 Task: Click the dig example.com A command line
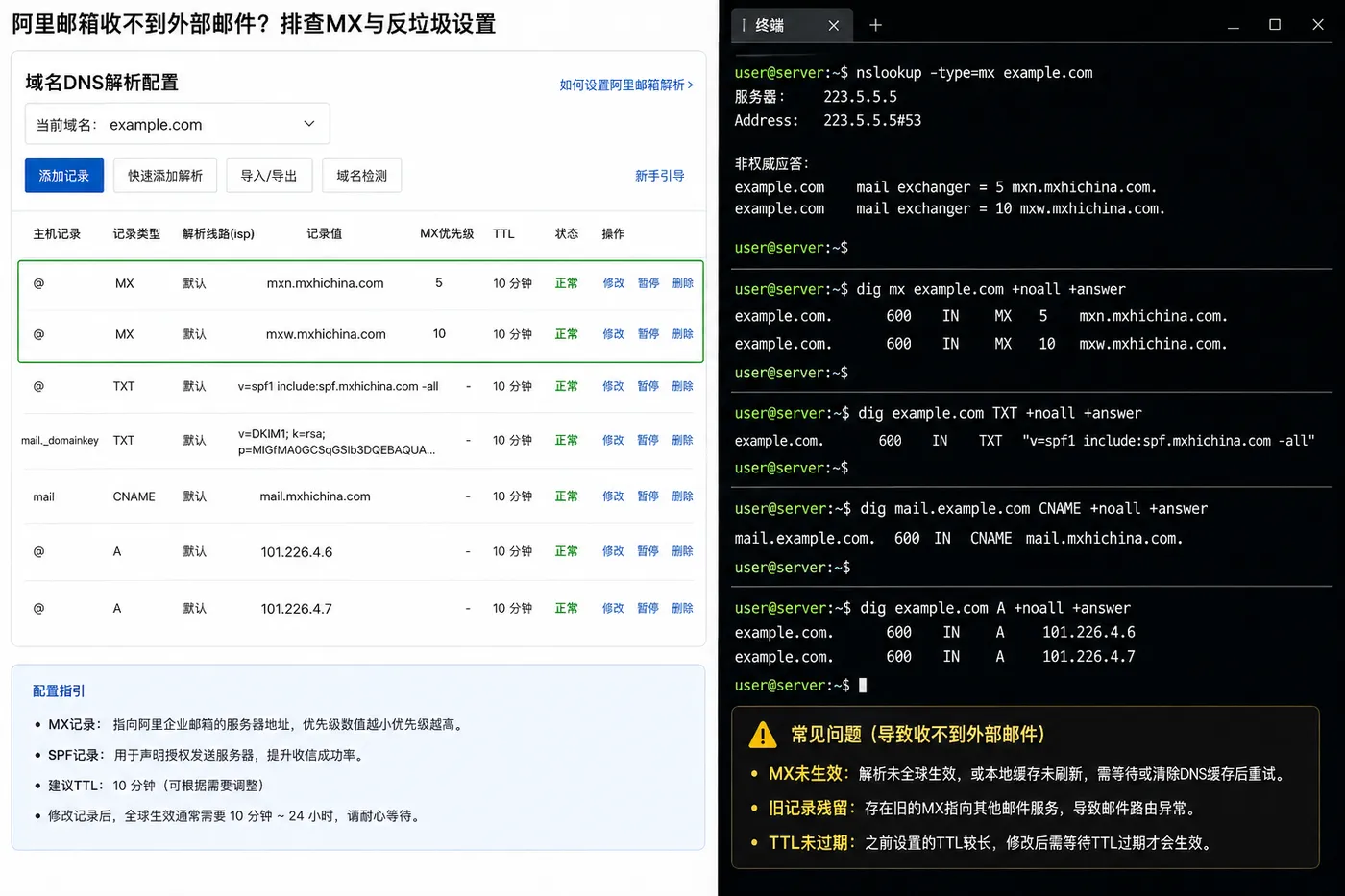click(994, 608)
